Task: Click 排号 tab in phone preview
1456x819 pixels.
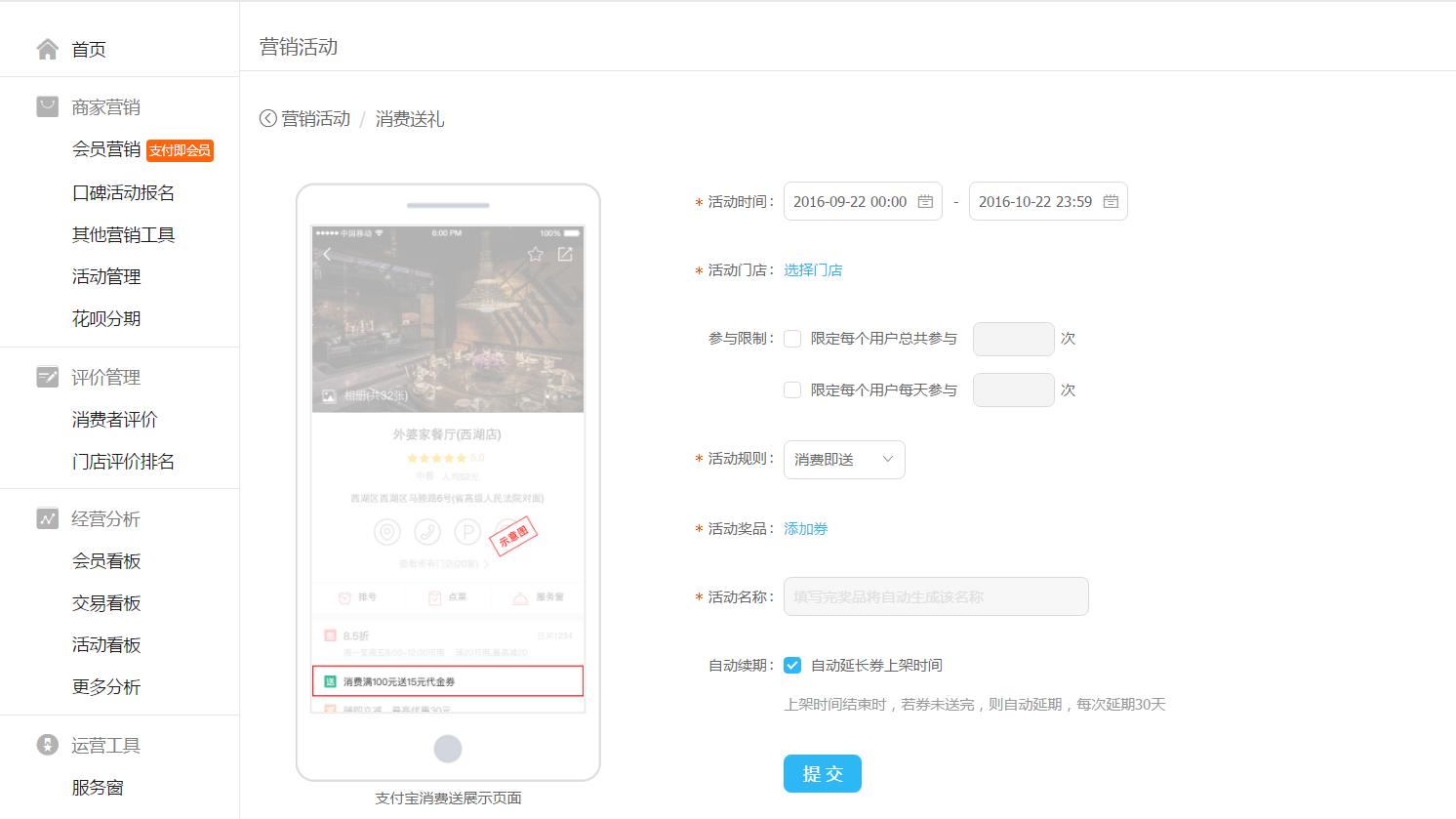Action: pyautogui.click(x=357, y=597)
